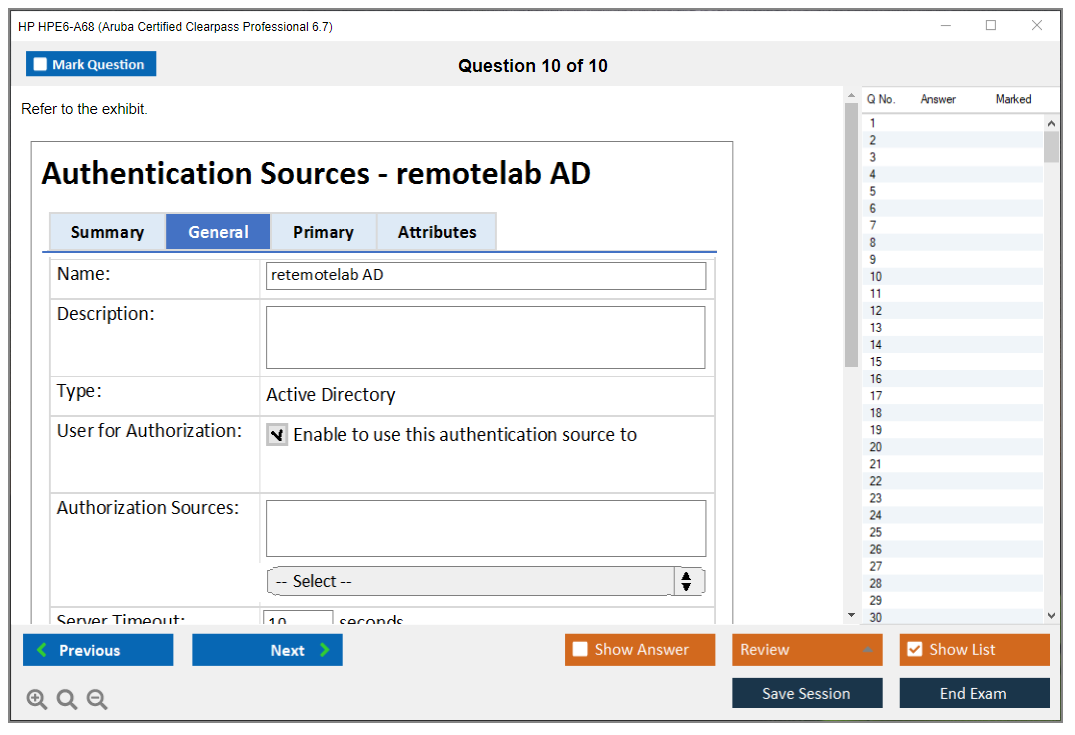The image size is (1075, 735).
Task: Click the reset zoom magnifier icon
Action: (x=67, y=700)
